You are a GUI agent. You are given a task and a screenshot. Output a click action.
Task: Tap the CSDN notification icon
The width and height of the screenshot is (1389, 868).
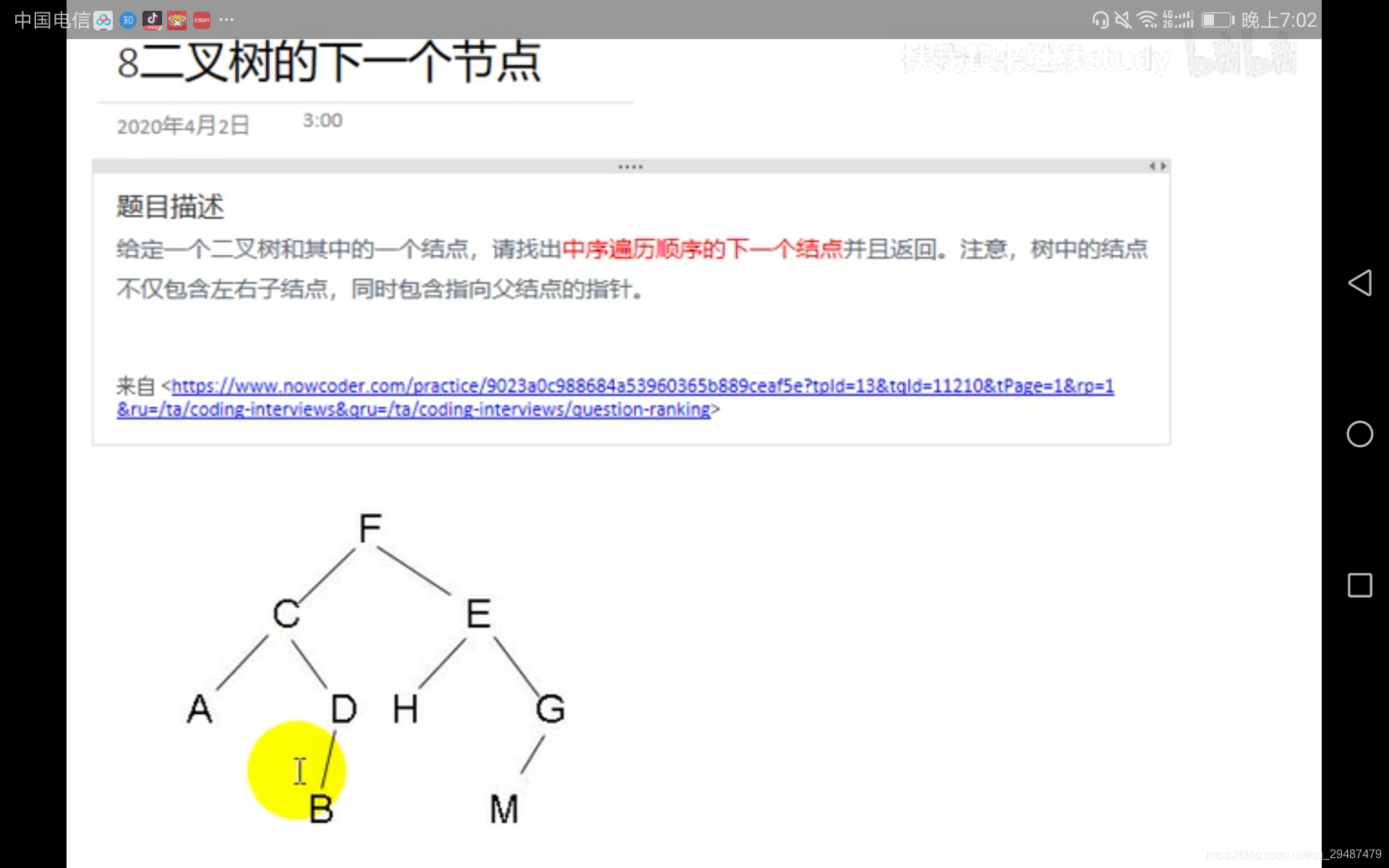coord(202,20)
